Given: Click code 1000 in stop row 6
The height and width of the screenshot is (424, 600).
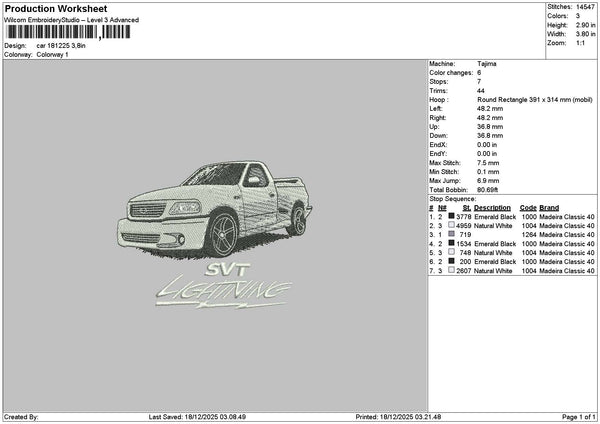Looking at the screenshot, I should coord(529,262).
